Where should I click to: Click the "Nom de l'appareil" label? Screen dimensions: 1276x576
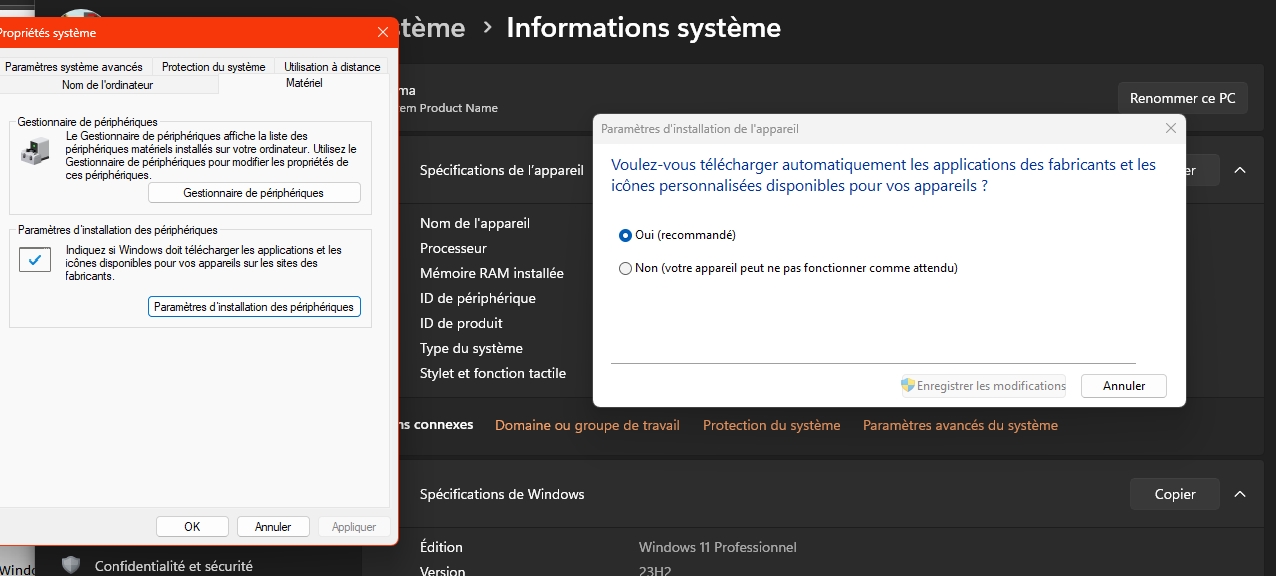coord(475,223)
